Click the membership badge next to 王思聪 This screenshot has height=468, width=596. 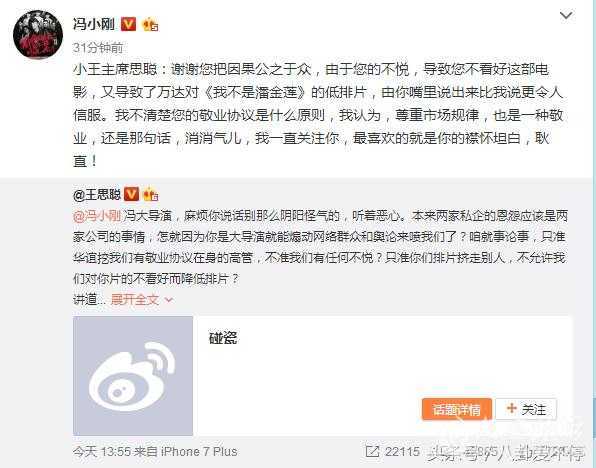click(151, 195)
